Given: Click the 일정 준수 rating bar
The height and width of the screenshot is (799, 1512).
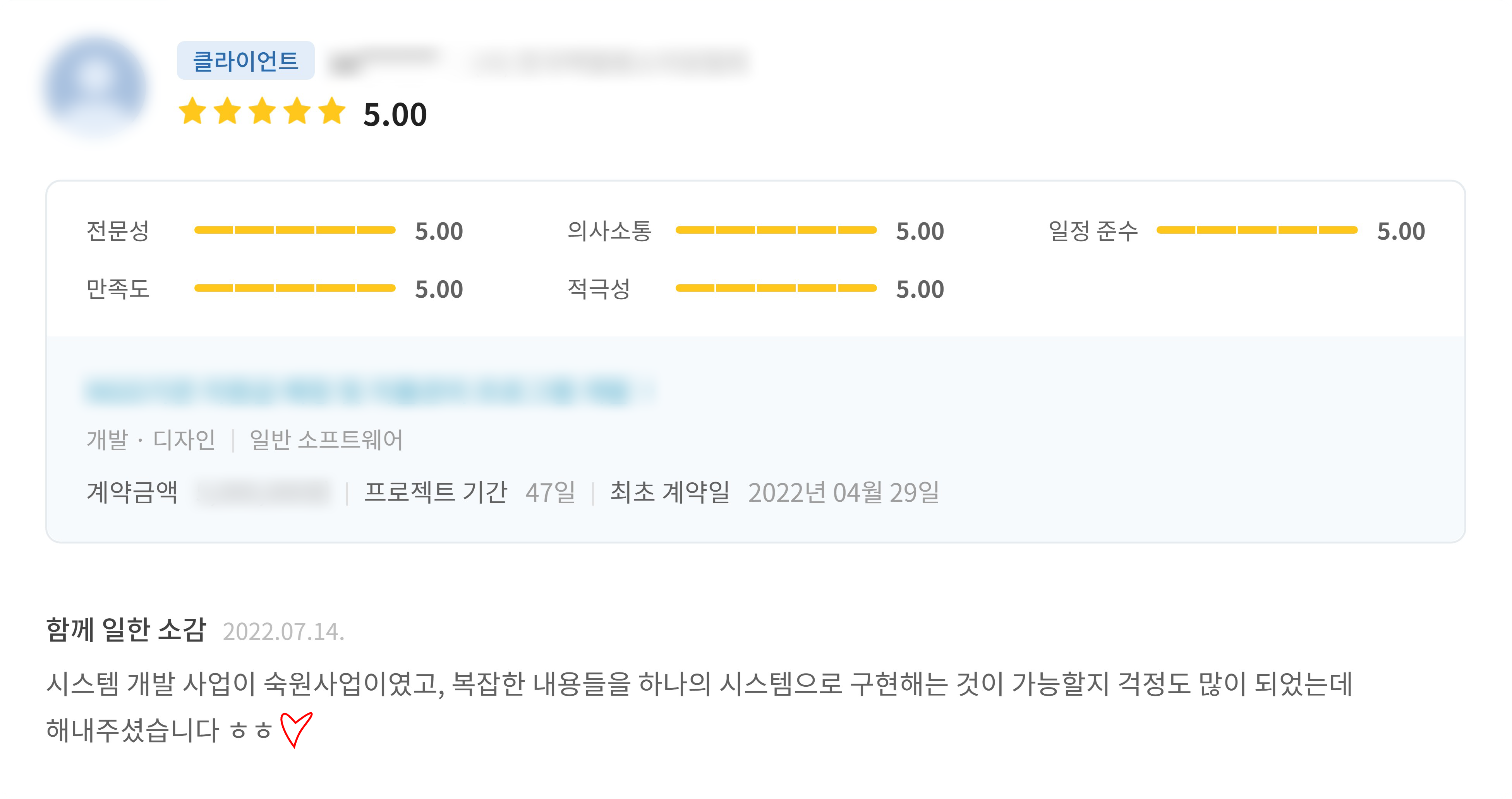Looking at the screenshot, I should tap(1257, 230).
